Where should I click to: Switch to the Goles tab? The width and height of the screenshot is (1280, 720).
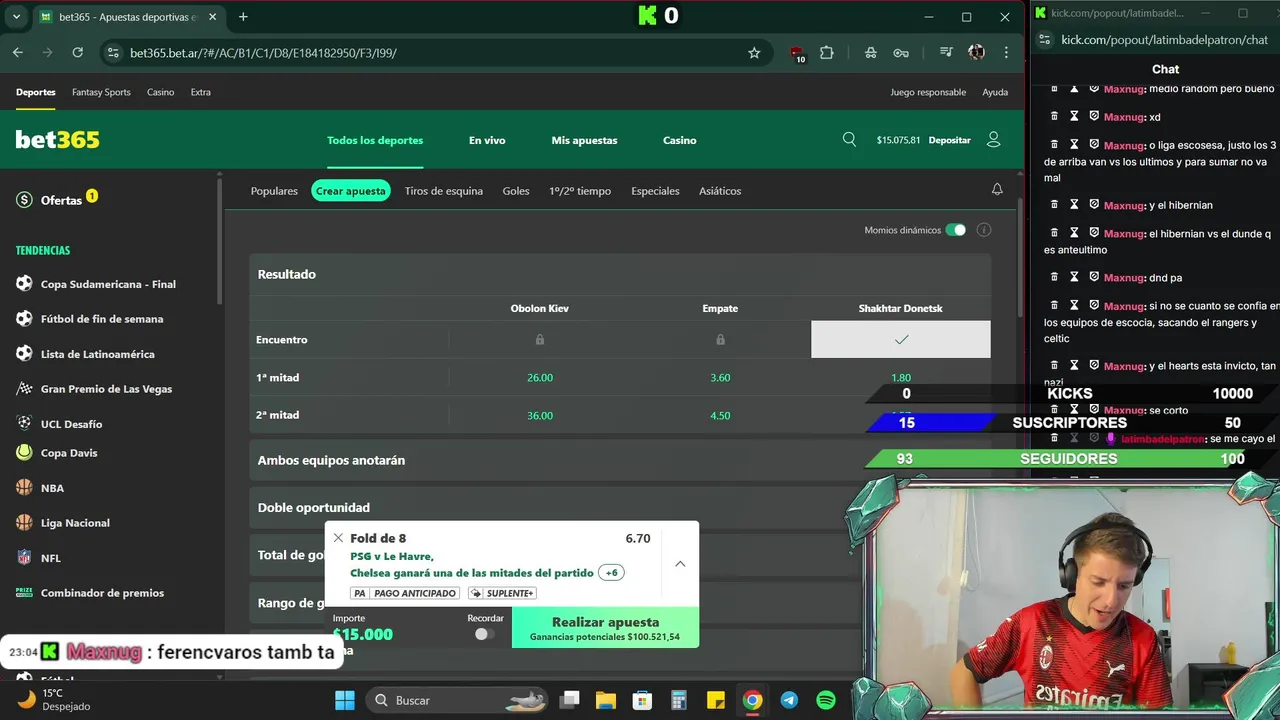tap(516, 191)
